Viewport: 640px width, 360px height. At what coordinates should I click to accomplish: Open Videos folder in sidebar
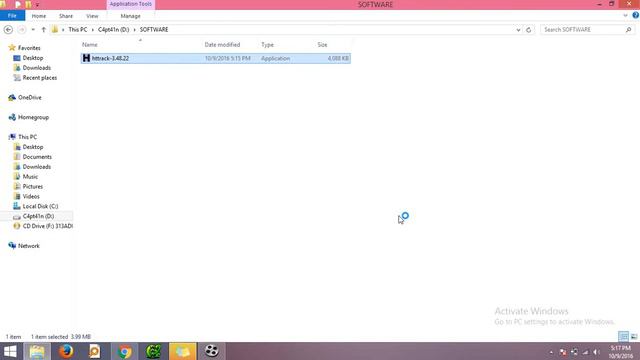tap(31, 196)
